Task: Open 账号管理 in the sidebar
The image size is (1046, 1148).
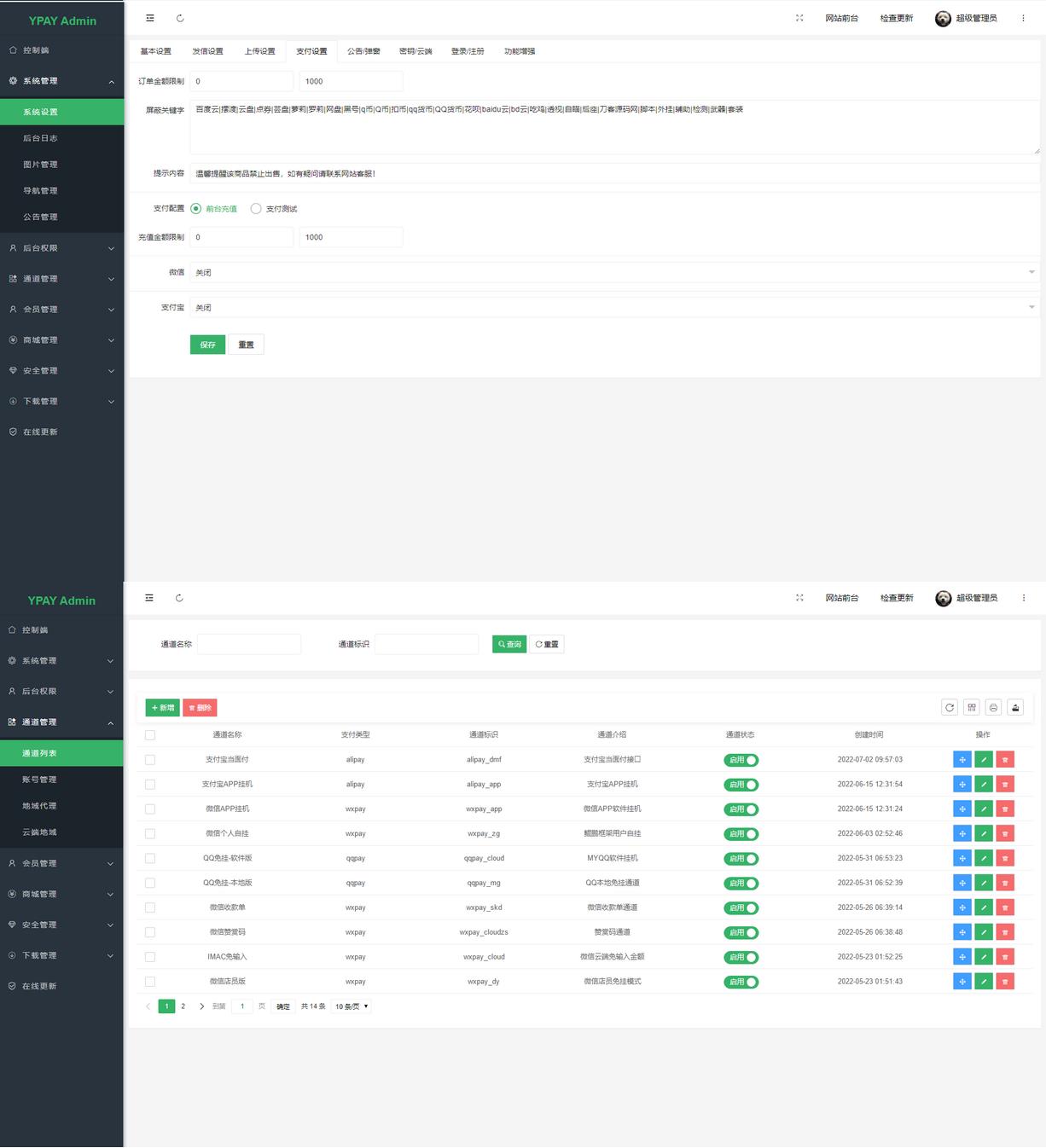Action: pyautogui.click(x=40, y=780)
